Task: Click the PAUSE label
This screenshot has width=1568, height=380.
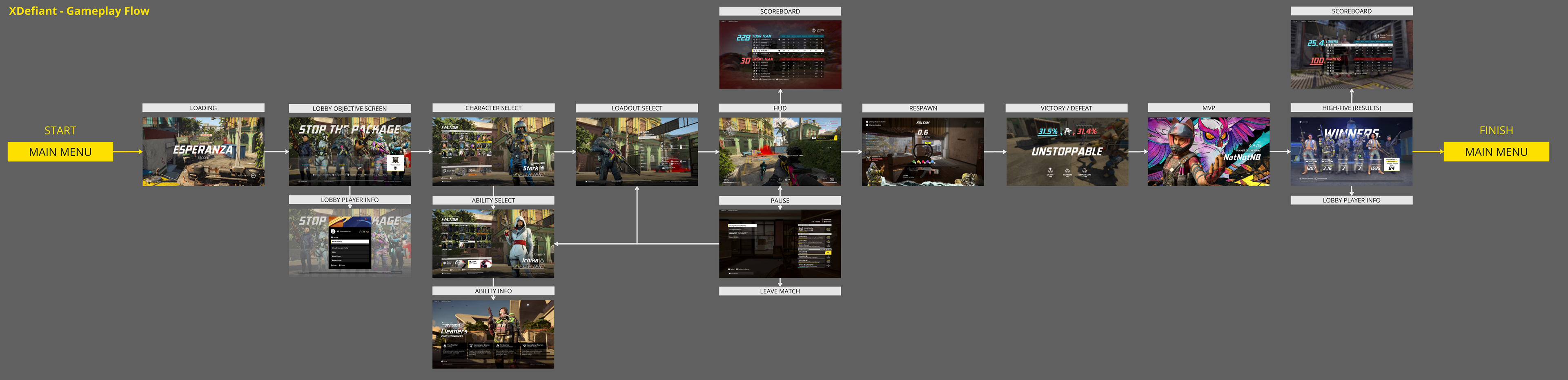Action: click(x=780, y=200)
